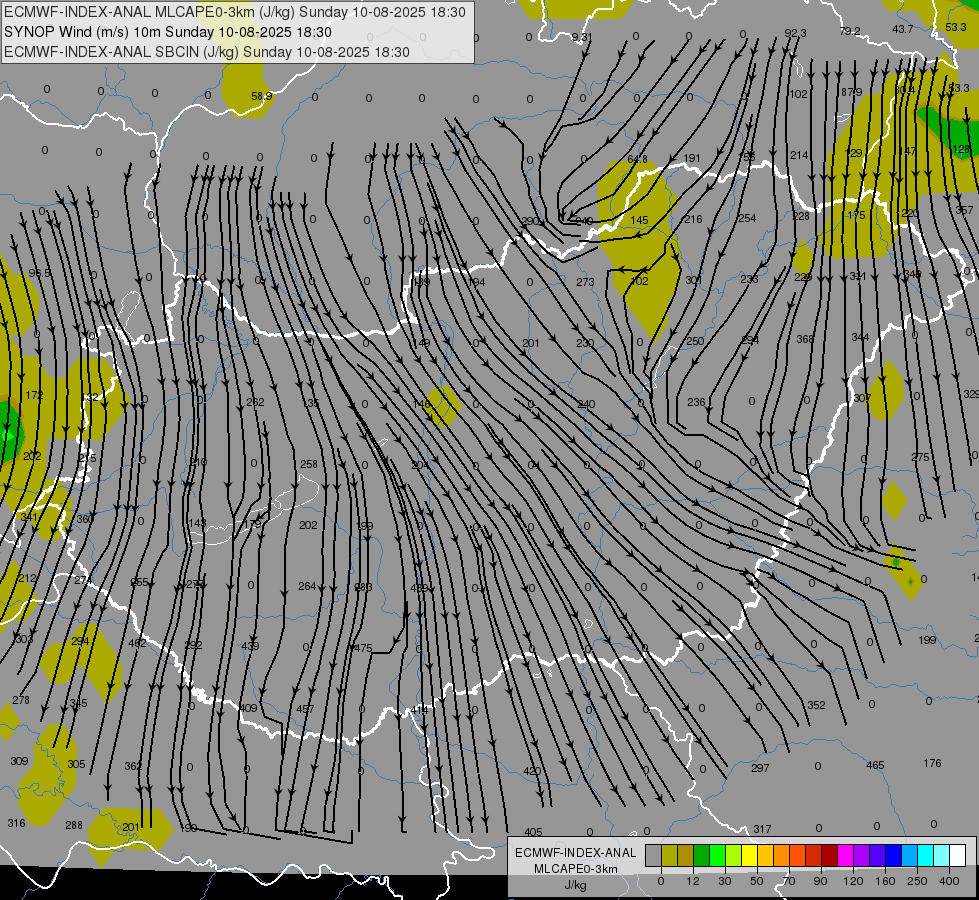The height and width of the screenshot is (900, 979).
Task: Click the map value 420
Action: point(532,771)
